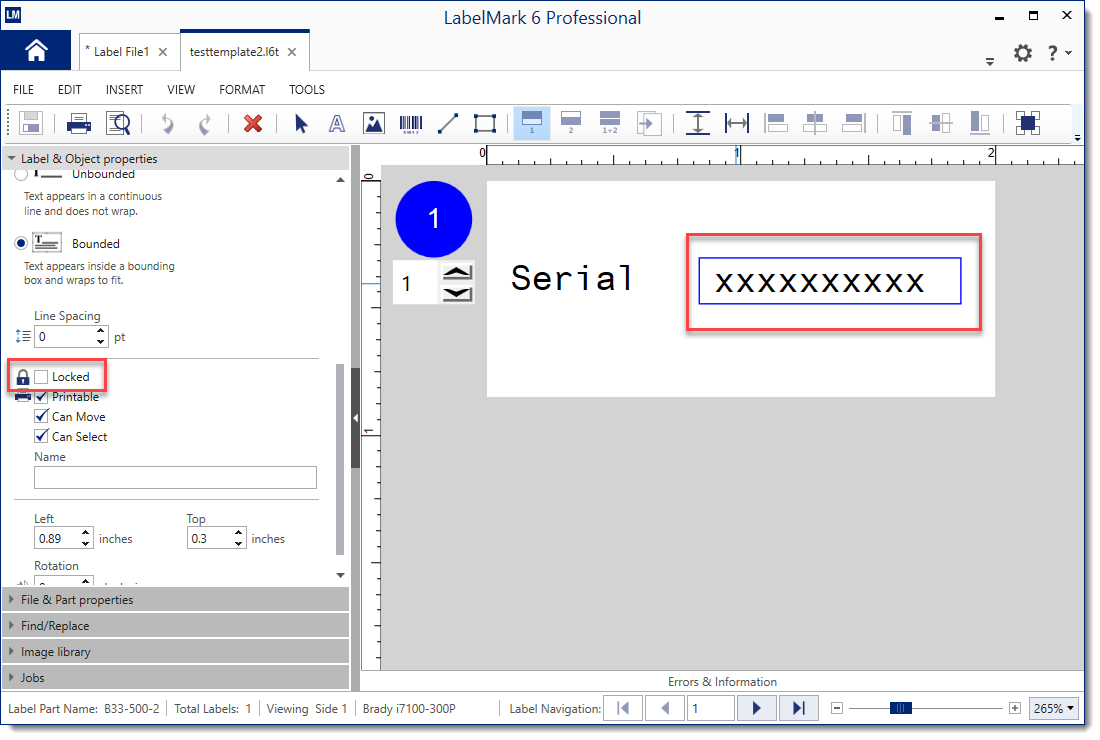
Task: Uncheck the Printable checkbox
Action: 41,397
